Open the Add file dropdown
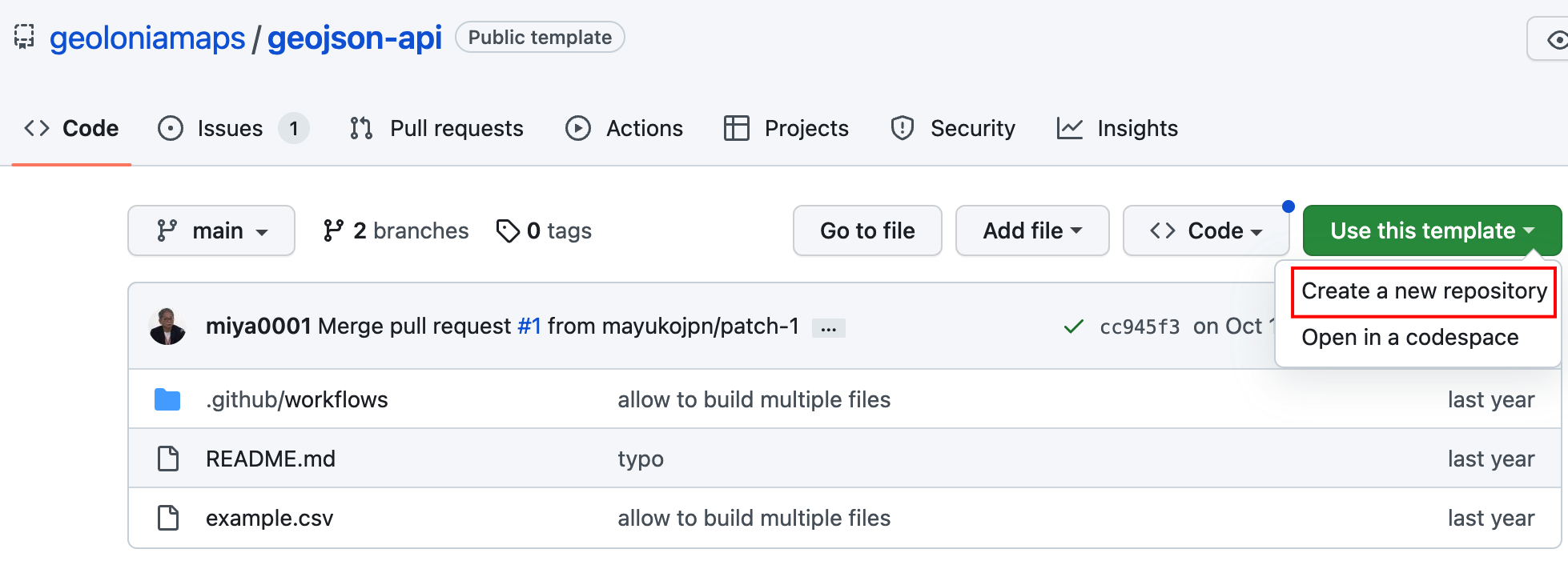 (x=1031, y=230)
